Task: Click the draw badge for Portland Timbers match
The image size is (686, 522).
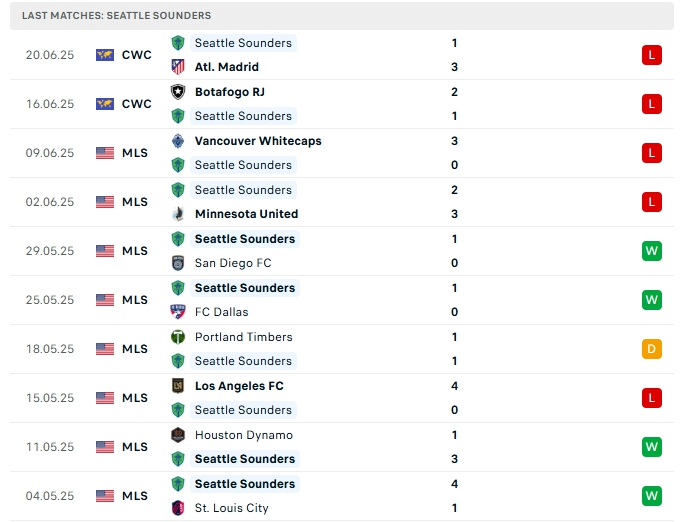Action: click(652, 349)
